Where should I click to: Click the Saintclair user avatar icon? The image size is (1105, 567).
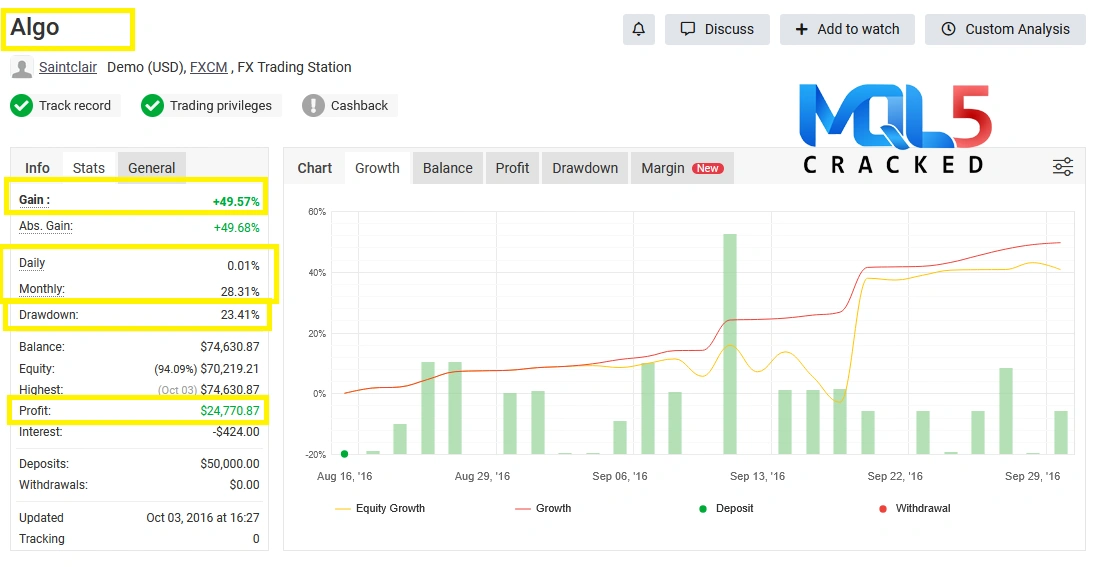pos(21,68)
